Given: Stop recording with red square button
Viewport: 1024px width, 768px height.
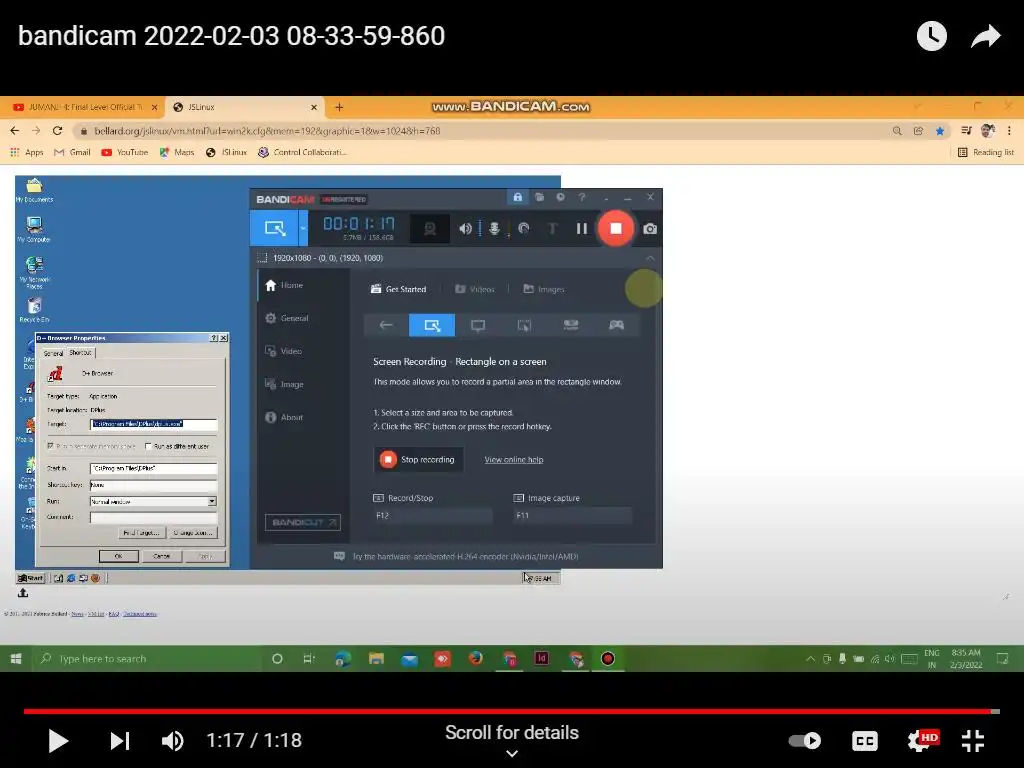Looking at the screenshot, I should 615,229.
